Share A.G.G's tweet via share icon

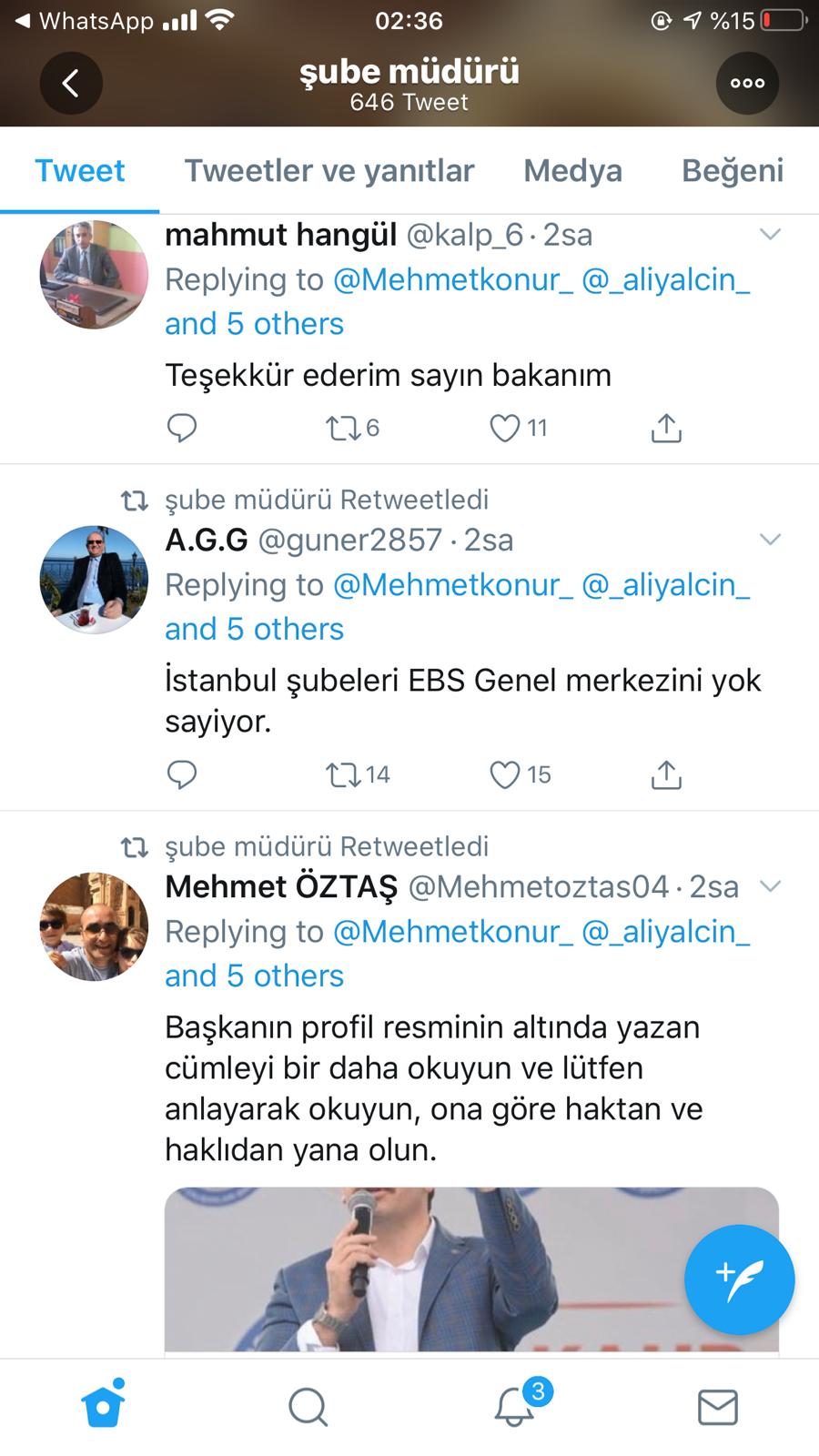click(666, 774)
